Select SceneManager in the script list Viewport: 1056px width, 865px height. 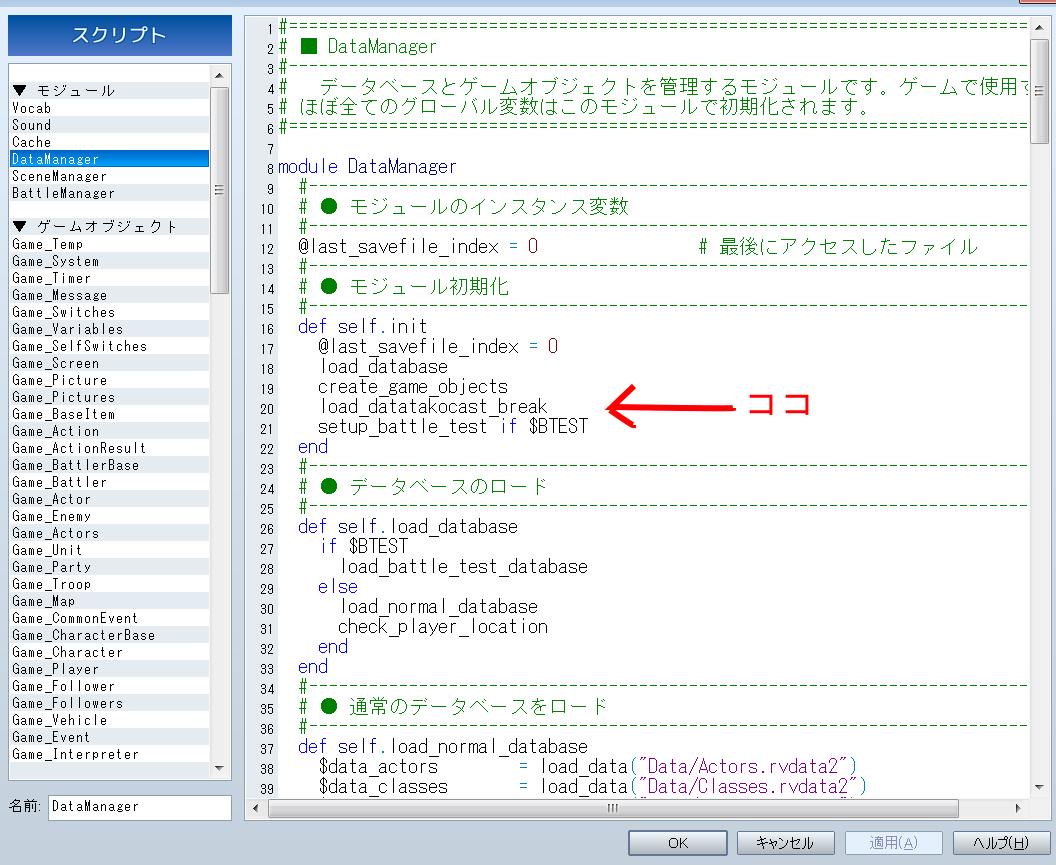(x=110, y=176)
